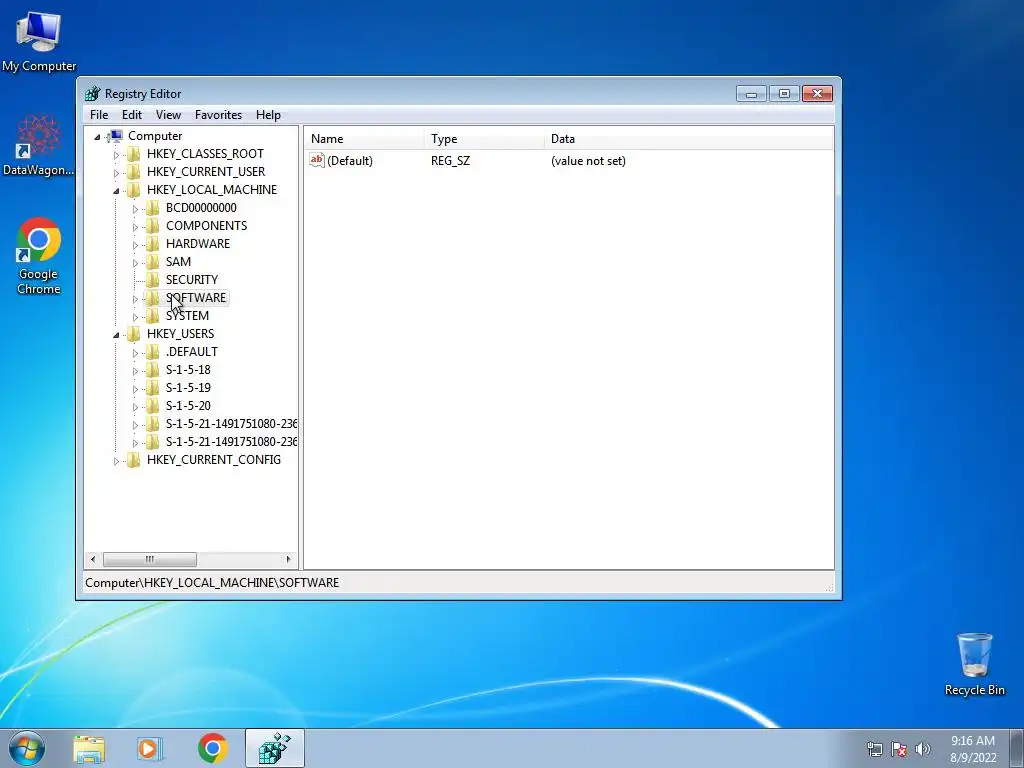Click the HKEY_CLASSES_ROOT folder icon

[x=133, y=154]
